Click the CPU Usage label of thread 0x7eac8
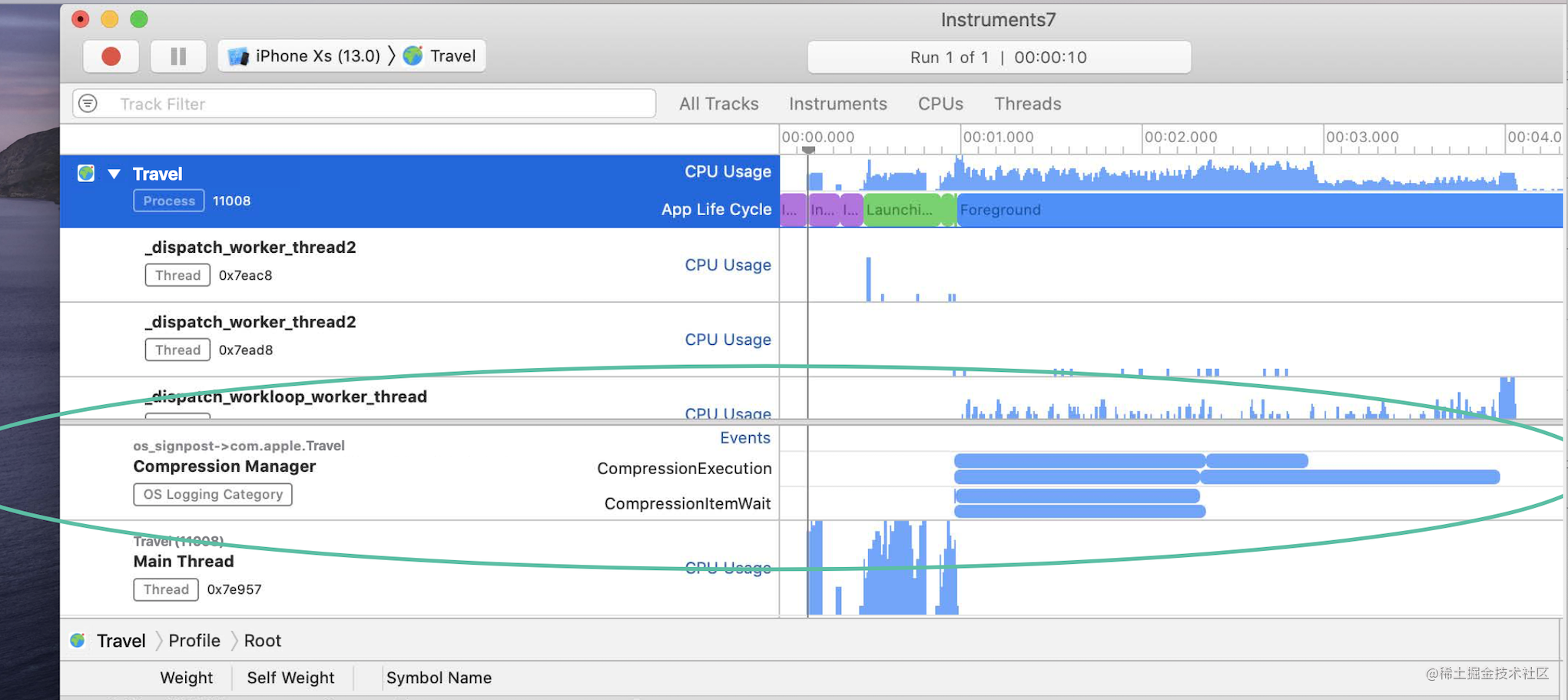 728,265
